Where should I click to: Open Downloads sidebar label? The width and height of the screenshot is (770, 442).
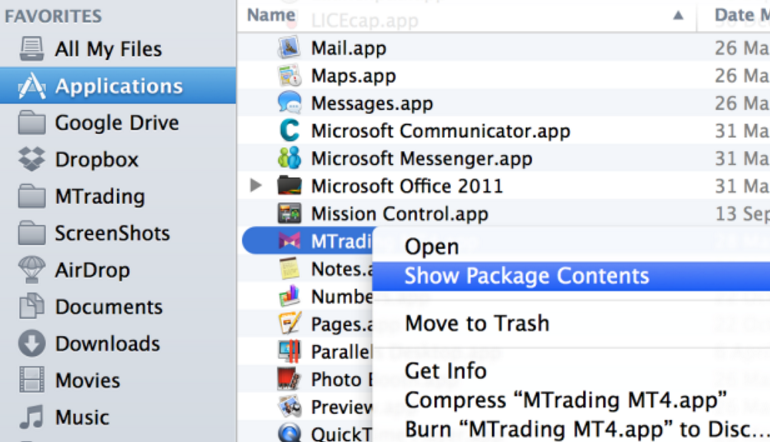(x=108, y=344)
